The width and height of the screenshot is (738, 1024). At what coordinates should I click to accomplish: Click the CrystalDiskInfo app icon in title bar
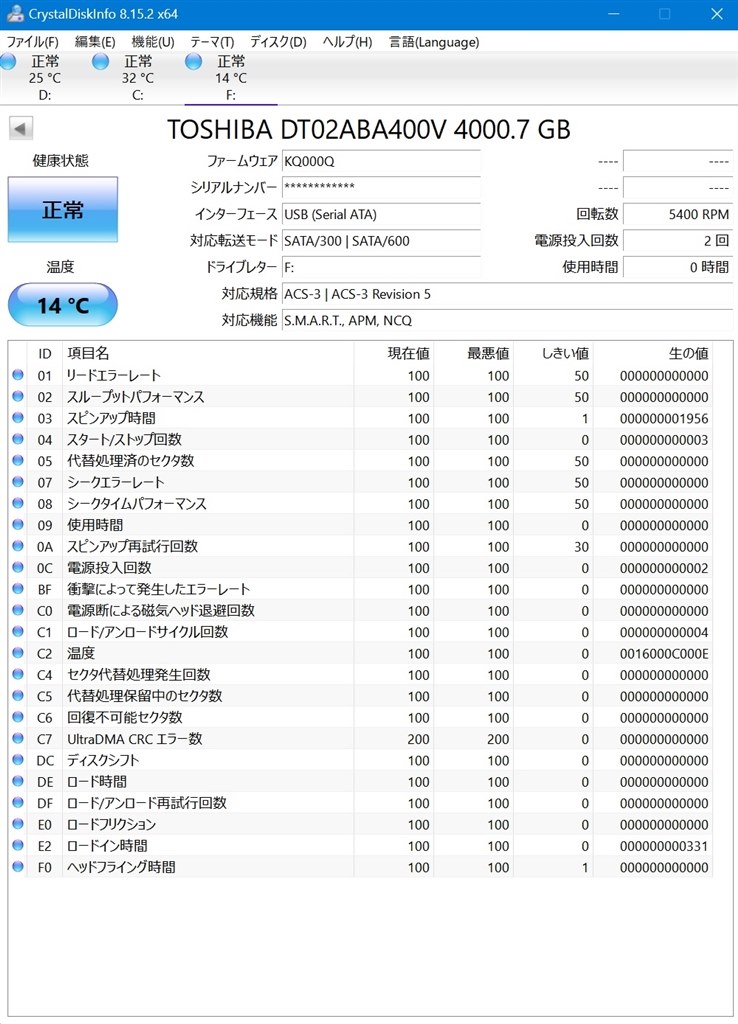(14, 13)
